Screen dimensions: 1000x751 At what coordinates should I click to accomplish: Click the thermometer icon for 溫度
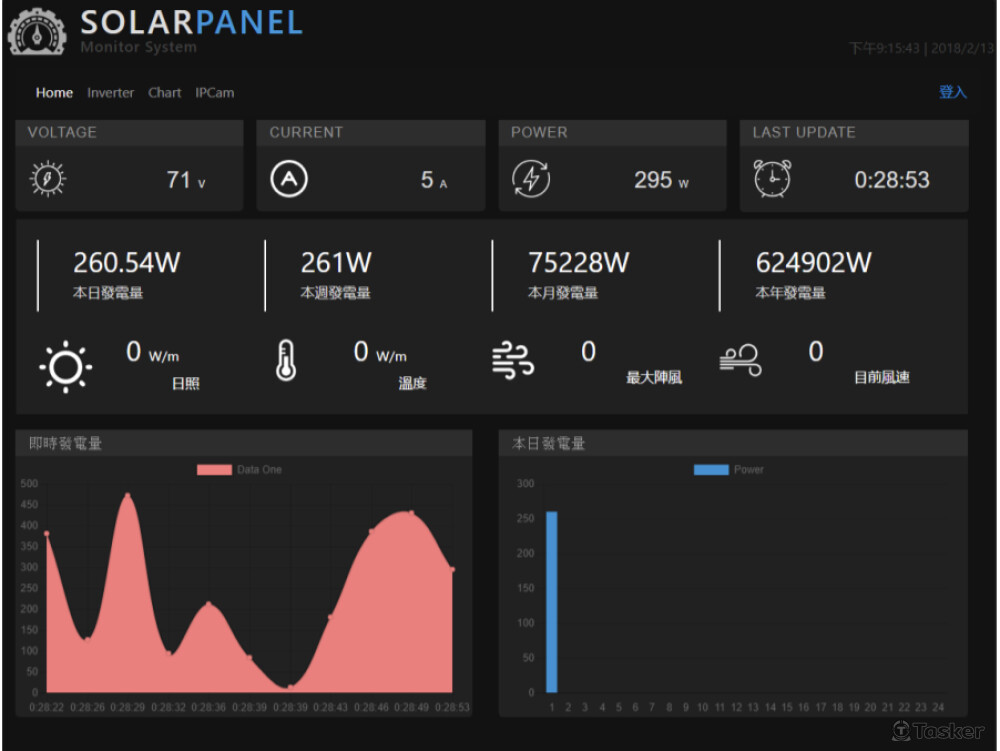pos(286,361)
